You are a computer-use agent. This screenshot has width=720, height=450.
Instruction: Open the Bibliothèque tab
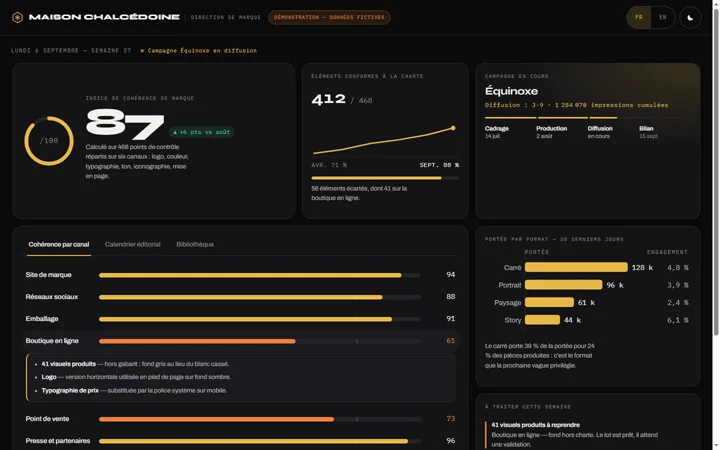pyautogui.click(x=195, y=244)
